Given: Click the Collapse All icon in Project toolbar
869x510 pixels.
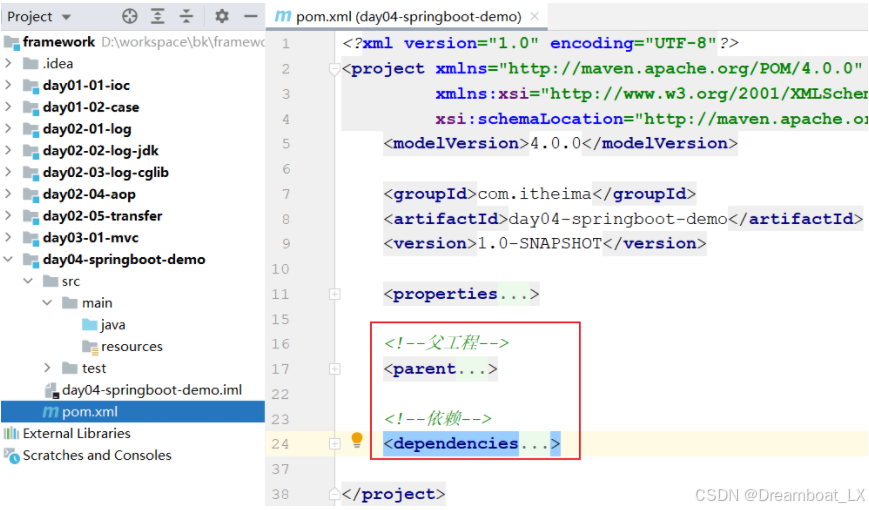Looking at the screenshot, I should click(186, 17).
